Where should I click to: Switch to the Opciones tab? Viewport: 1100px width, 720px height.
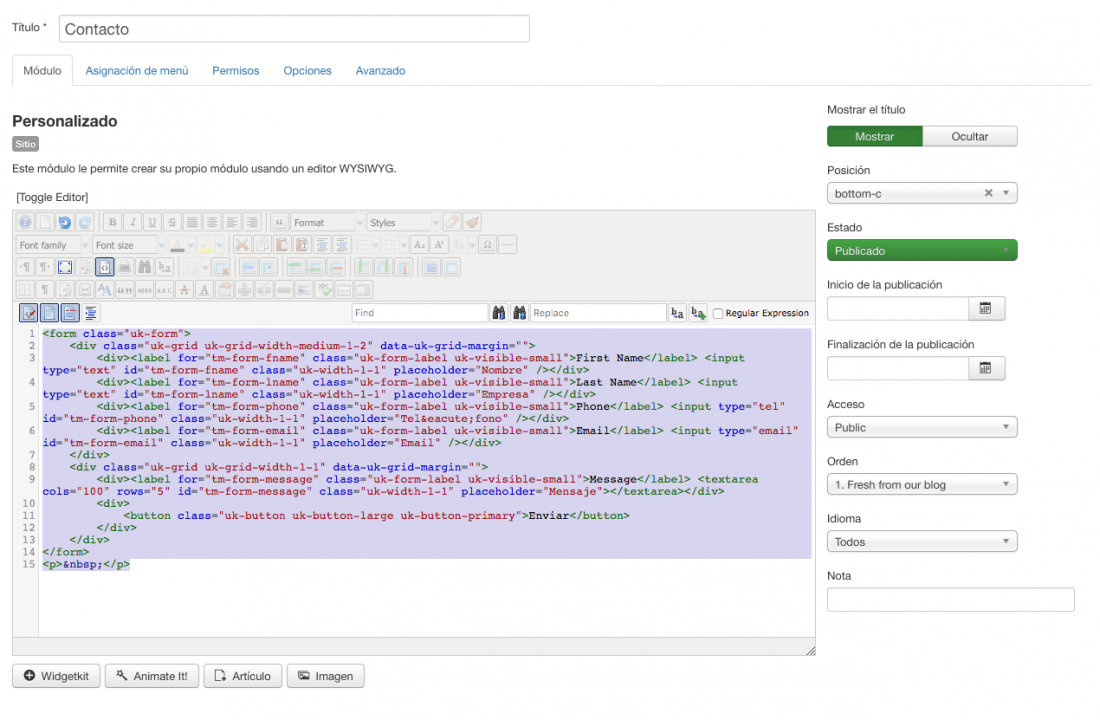pos(307,71)
